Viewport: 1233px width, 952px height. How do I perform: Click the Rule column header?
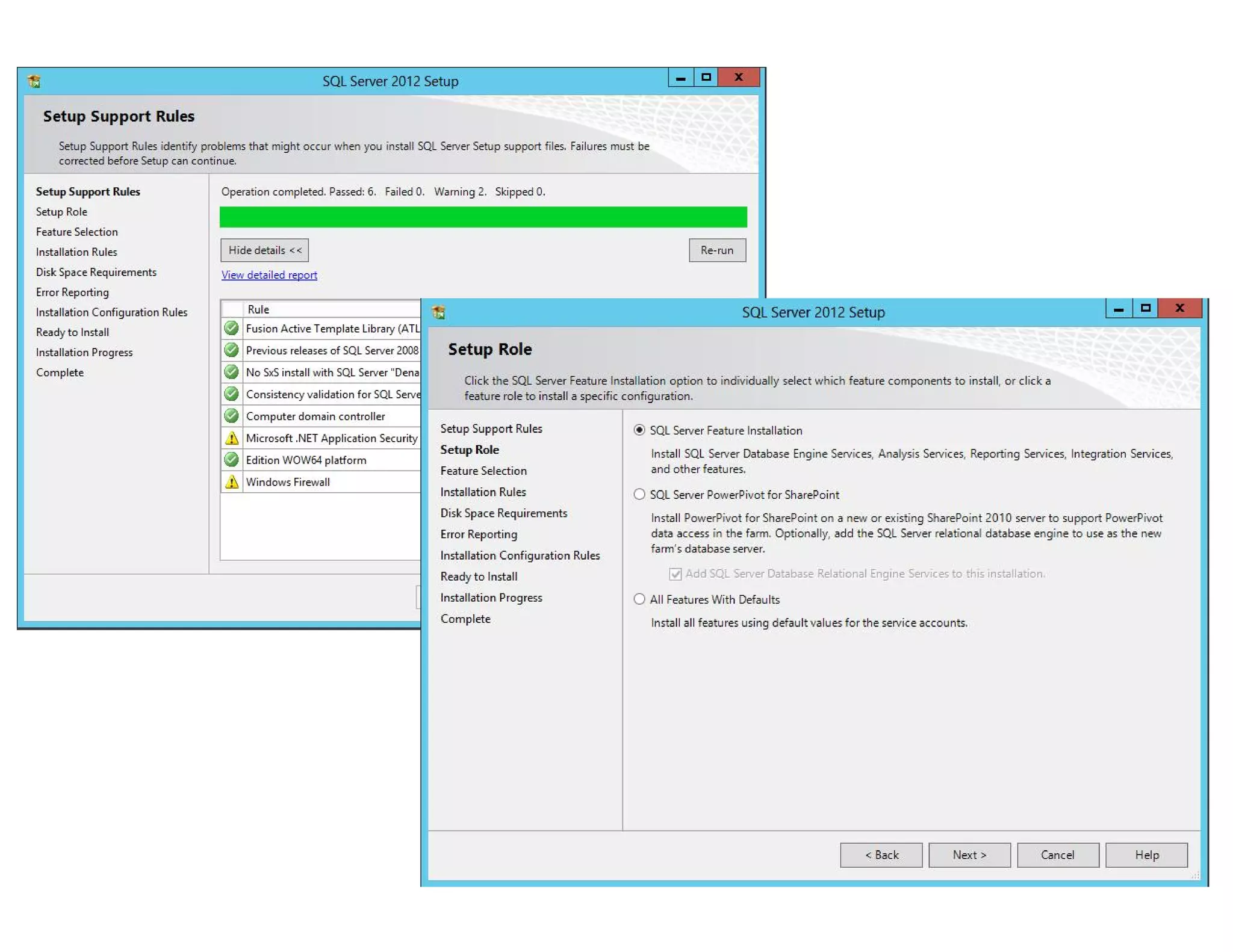coord(258,309)
